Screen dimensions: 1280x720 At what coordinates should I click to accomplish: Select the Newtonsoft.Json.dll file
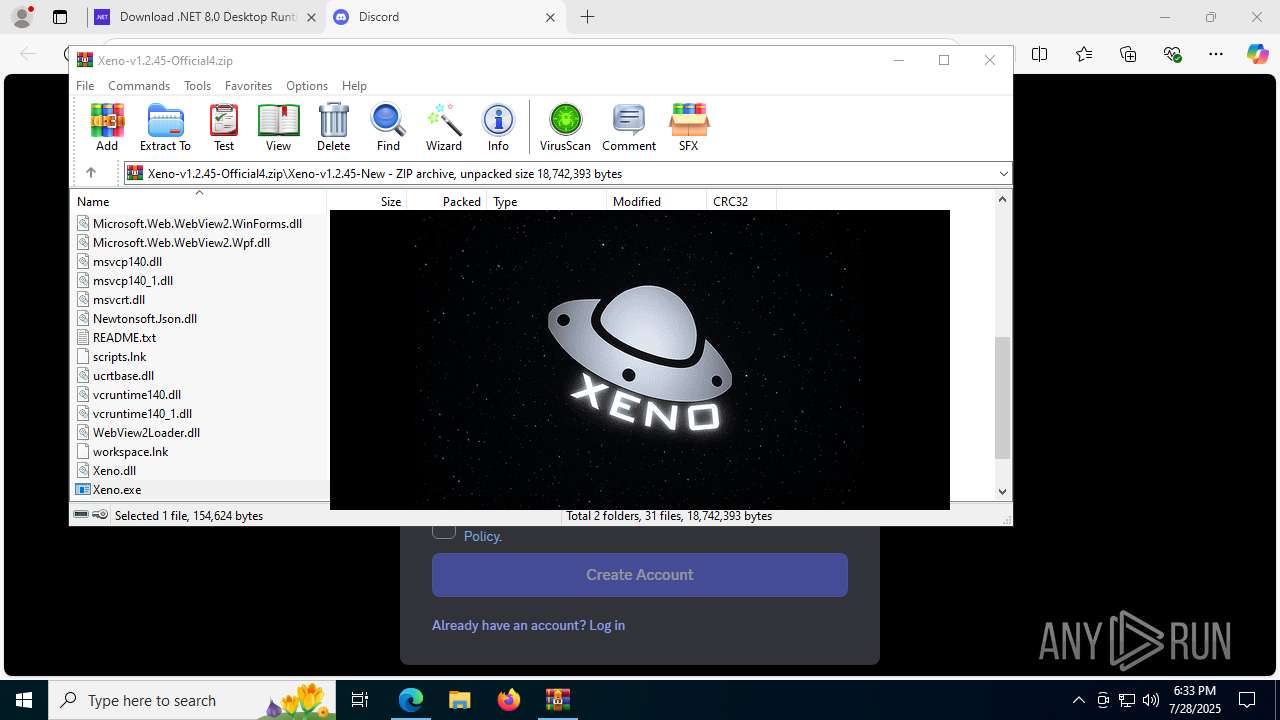pyautogui.click(x=145, y=319)
